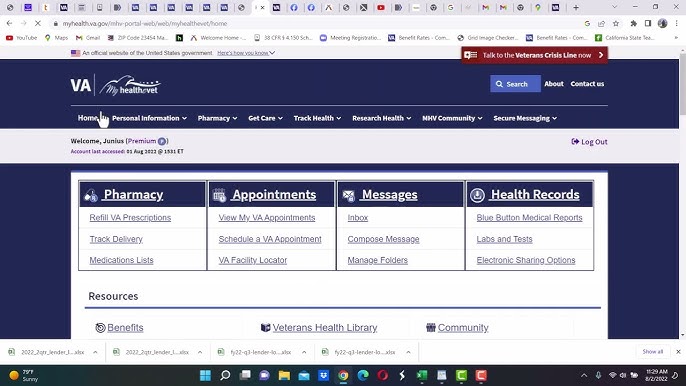The image size is (686, 386).
Task: Click the Appointments calendar icon
Action: coord(219,195)
